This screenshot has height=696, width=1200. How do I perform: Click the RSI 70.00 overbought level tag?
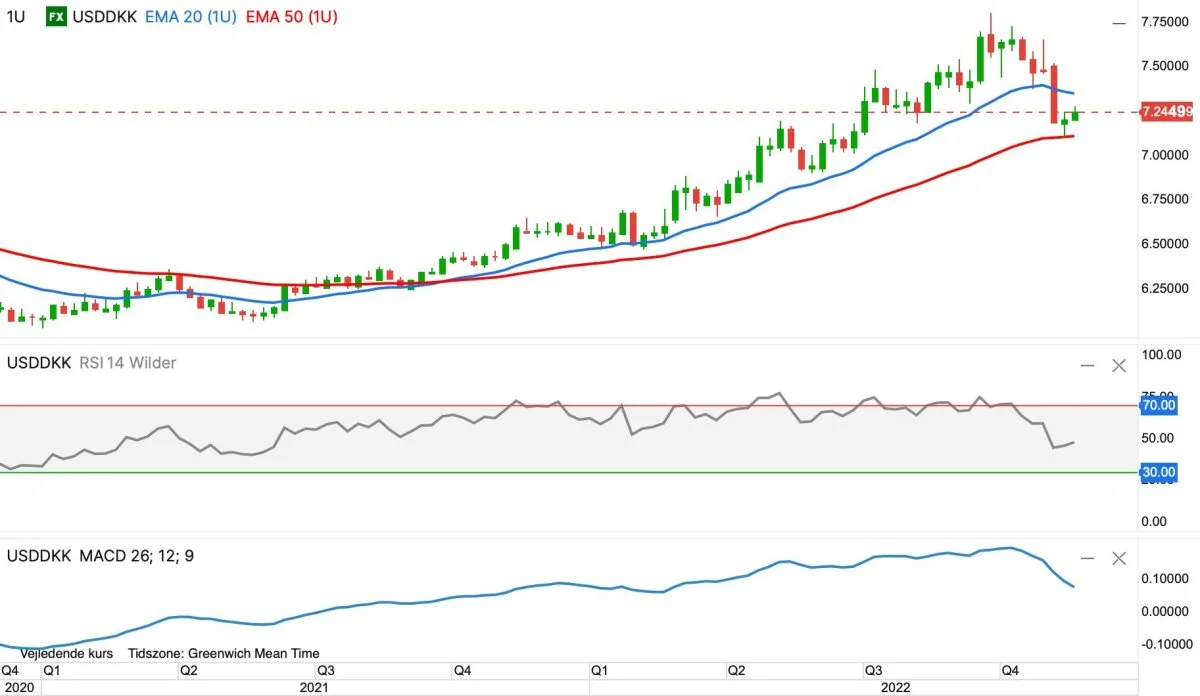click(1157, 406)
